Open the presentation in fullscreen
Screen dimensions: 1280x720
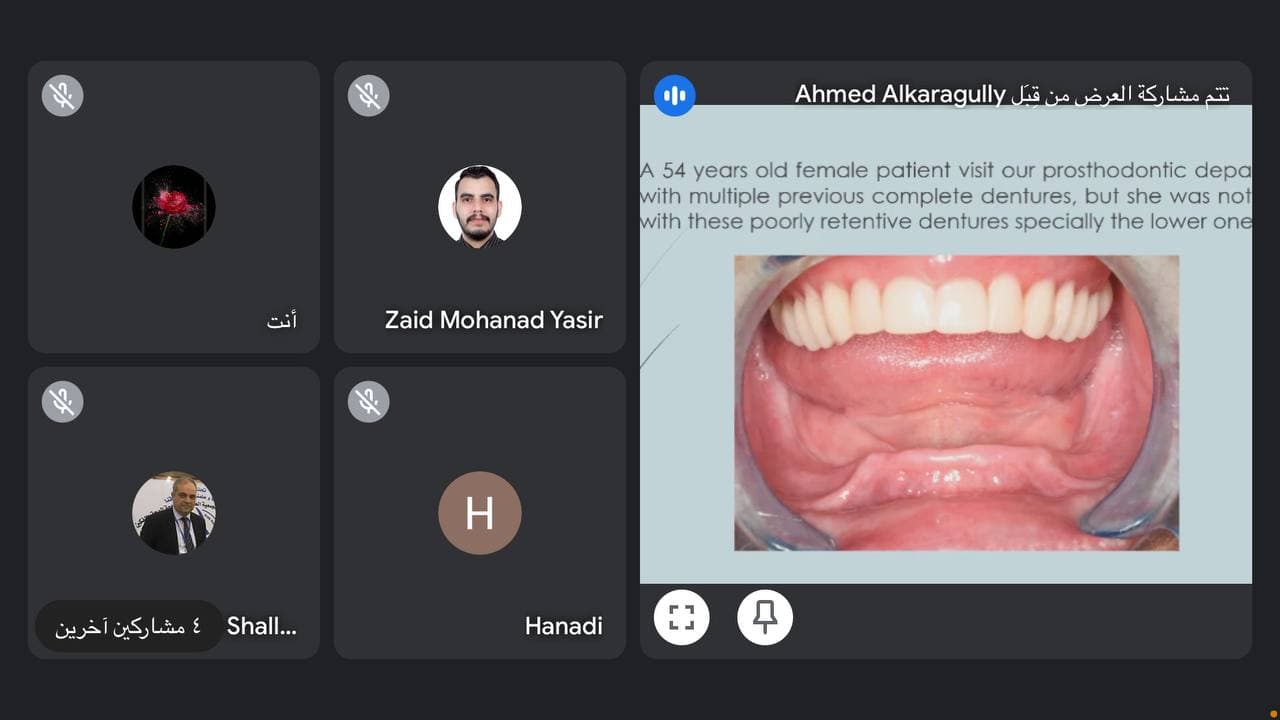coord(682,617)
